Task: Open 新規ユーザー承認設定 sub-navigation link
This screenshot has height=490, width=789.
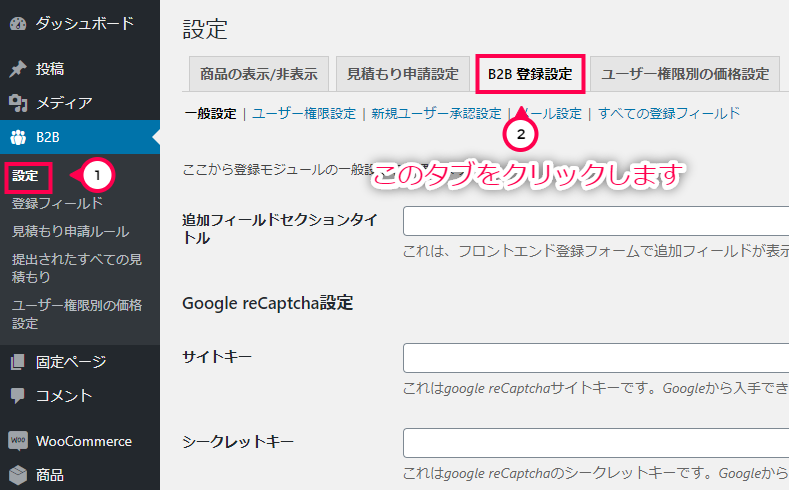Action: point(436,114)
